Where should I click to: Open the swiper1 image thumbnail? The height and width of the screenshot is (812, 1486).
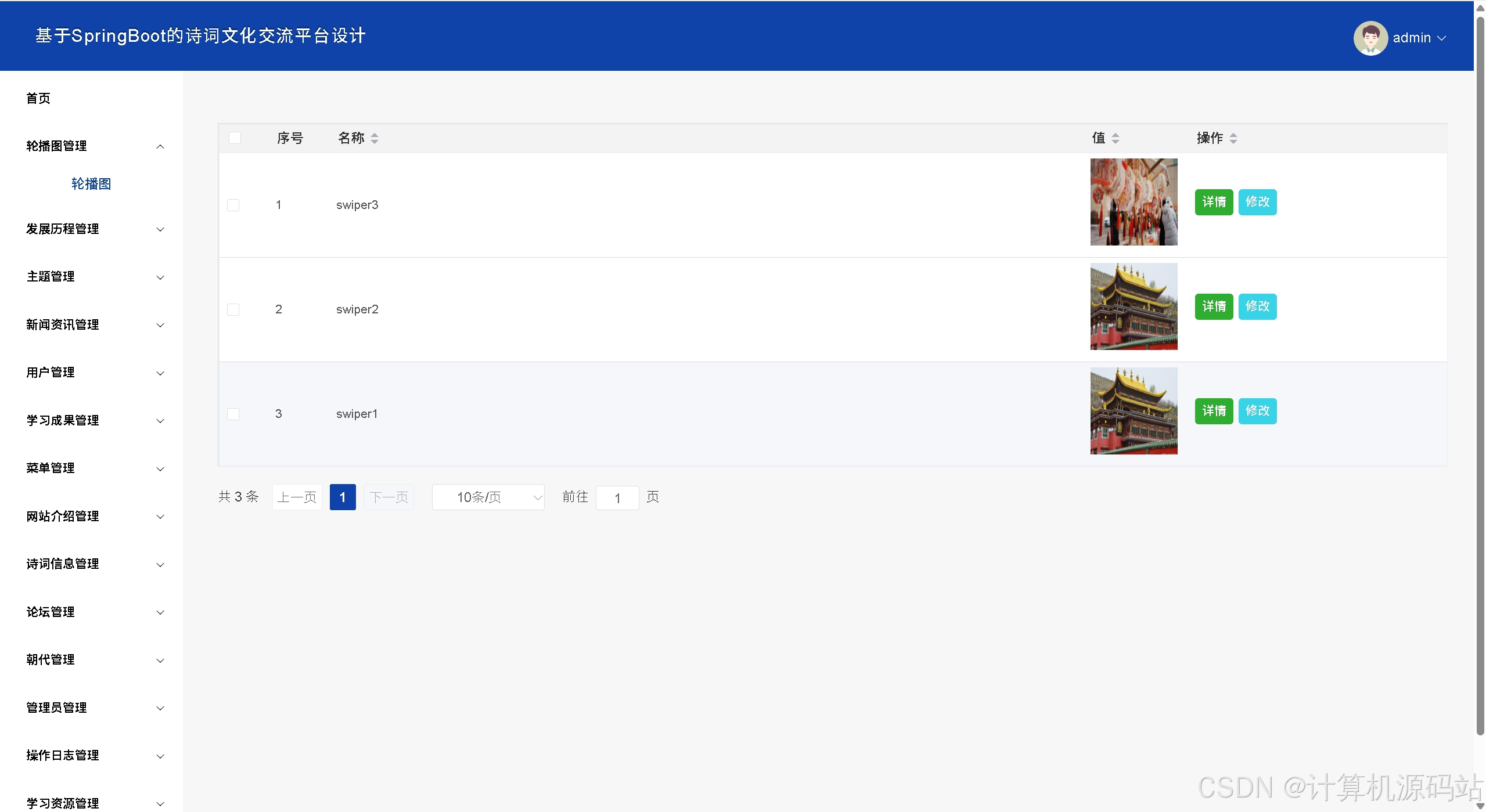[x=1134, y=411]
